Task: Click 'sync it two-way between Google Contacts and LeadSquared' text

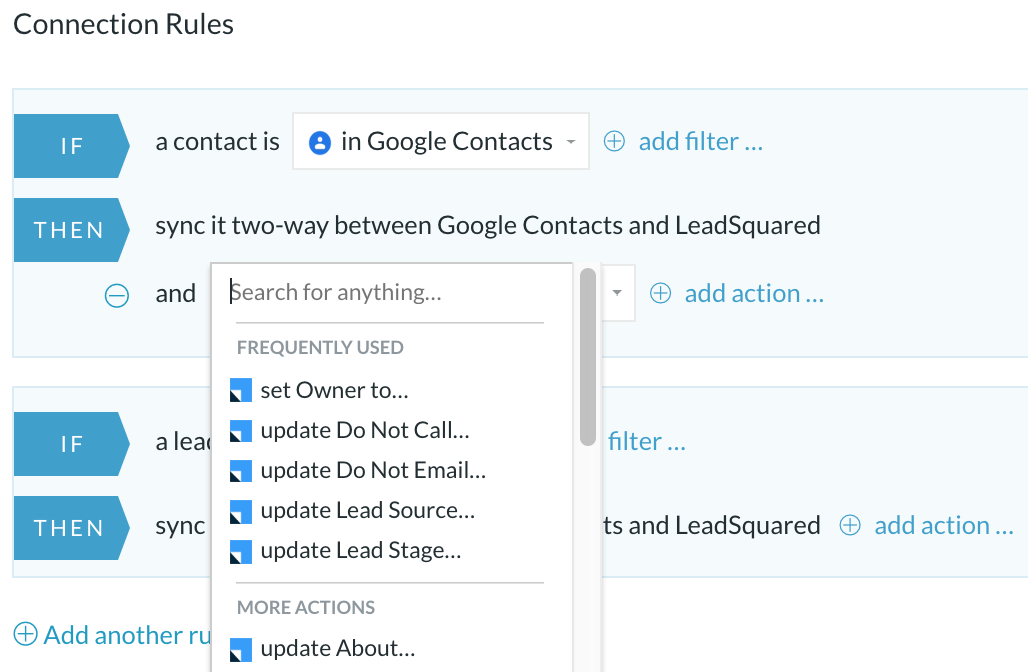Action: 488,226
